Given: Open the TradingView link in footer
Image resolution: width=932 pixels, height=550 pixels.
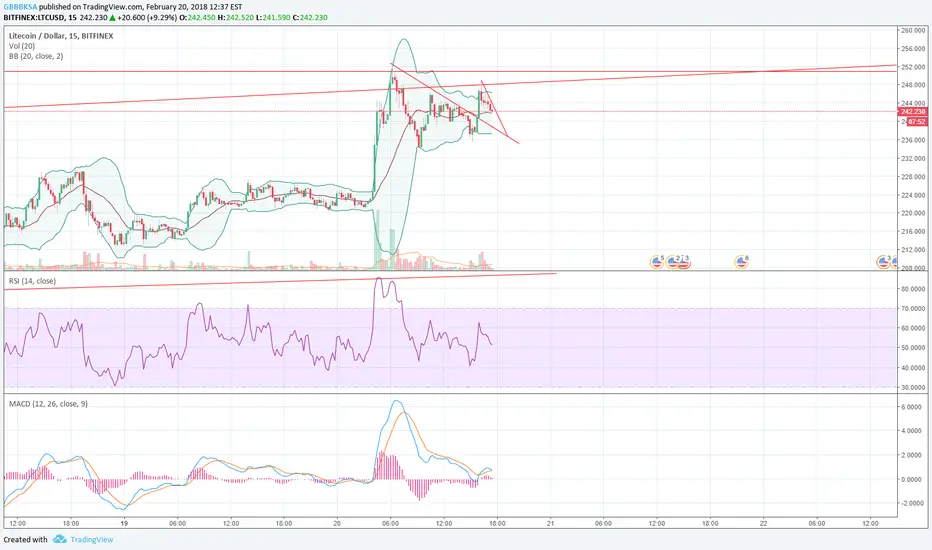Looking at the screenshot, I should (92, 539).
